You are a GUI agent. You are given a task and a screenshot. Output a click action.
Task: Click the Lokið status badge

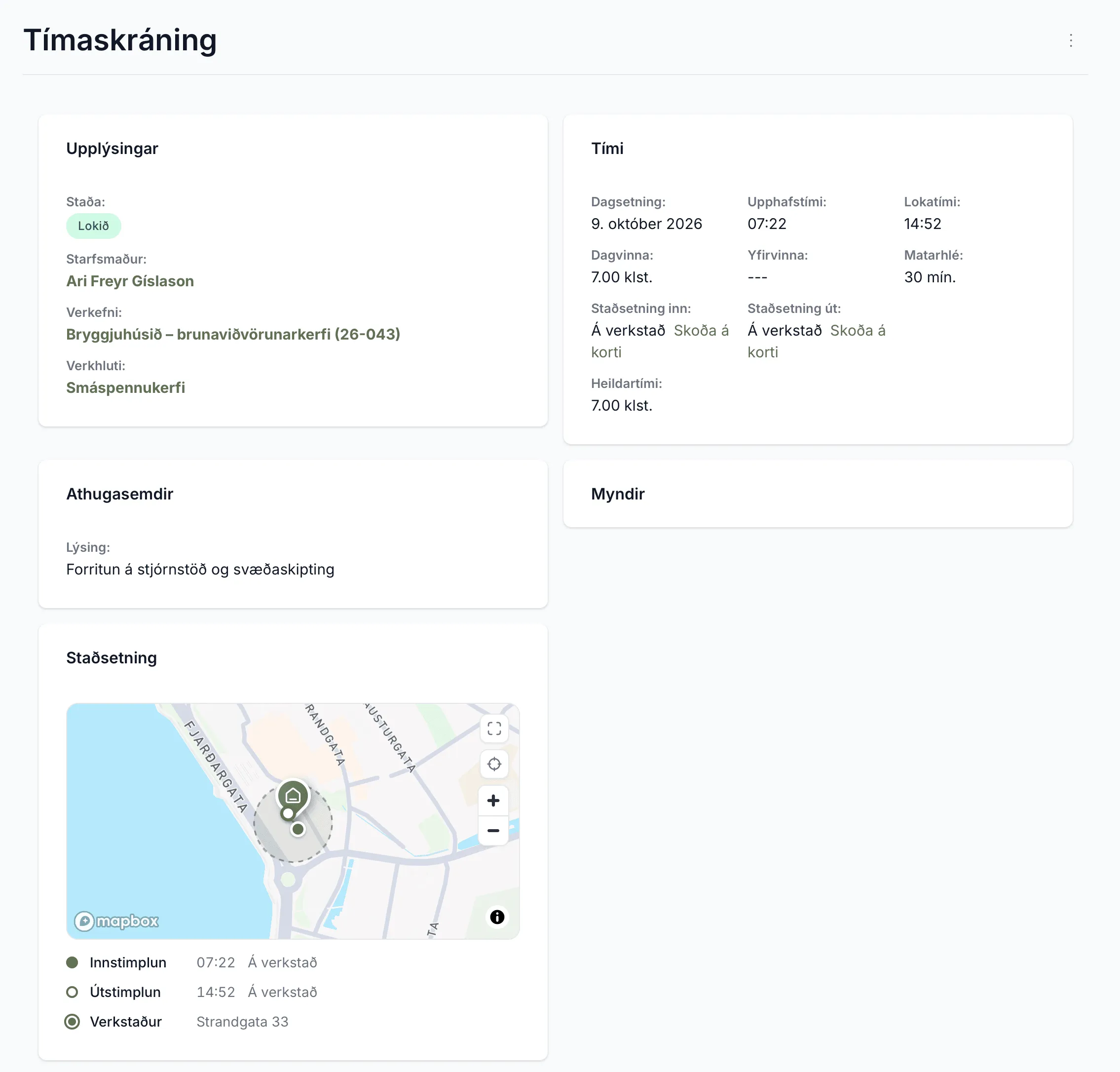(x=94, y=226)
